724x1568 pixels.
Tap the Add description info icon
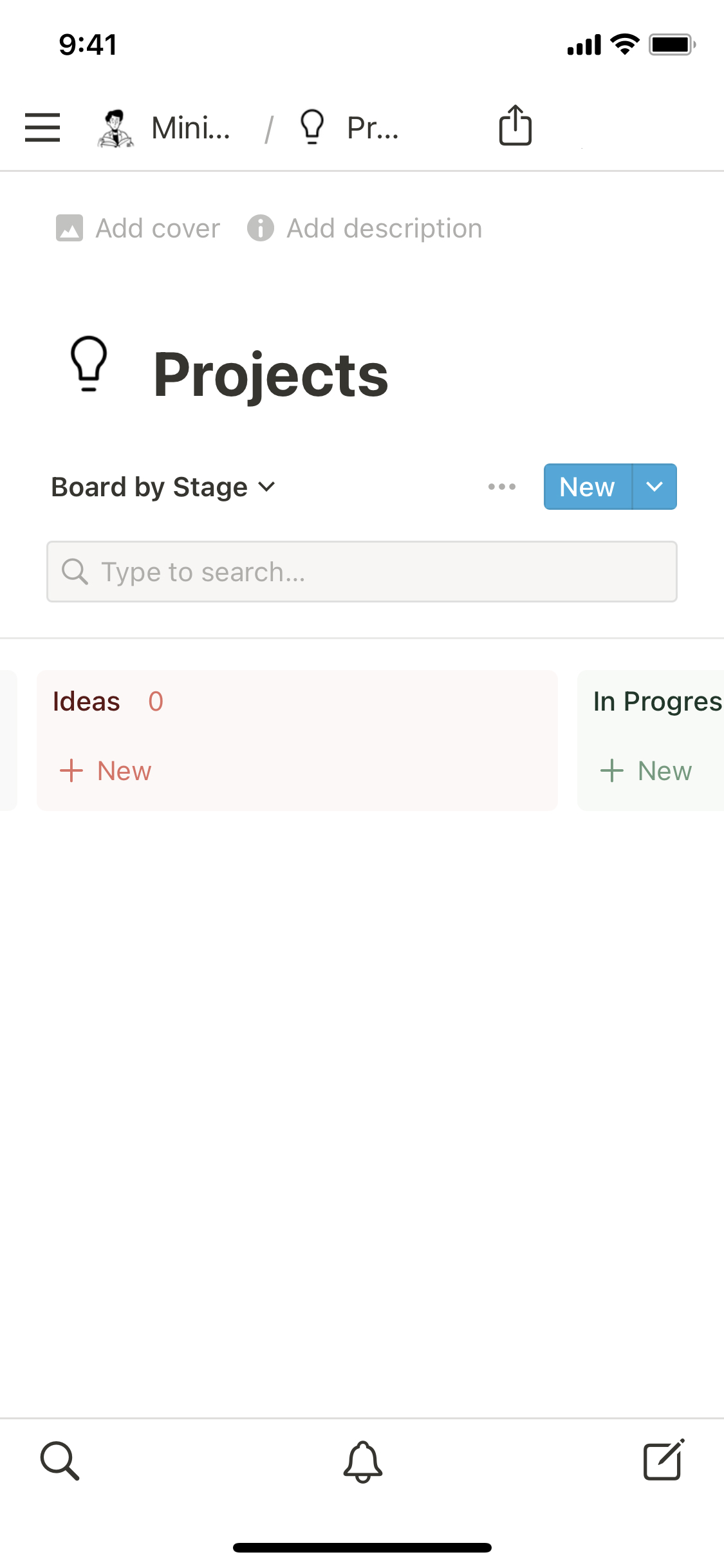261,229
